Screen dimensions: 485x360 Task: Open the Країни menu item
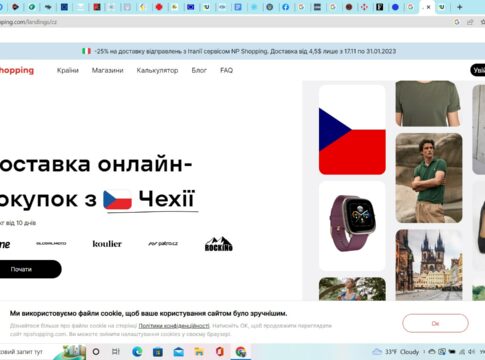68,70
